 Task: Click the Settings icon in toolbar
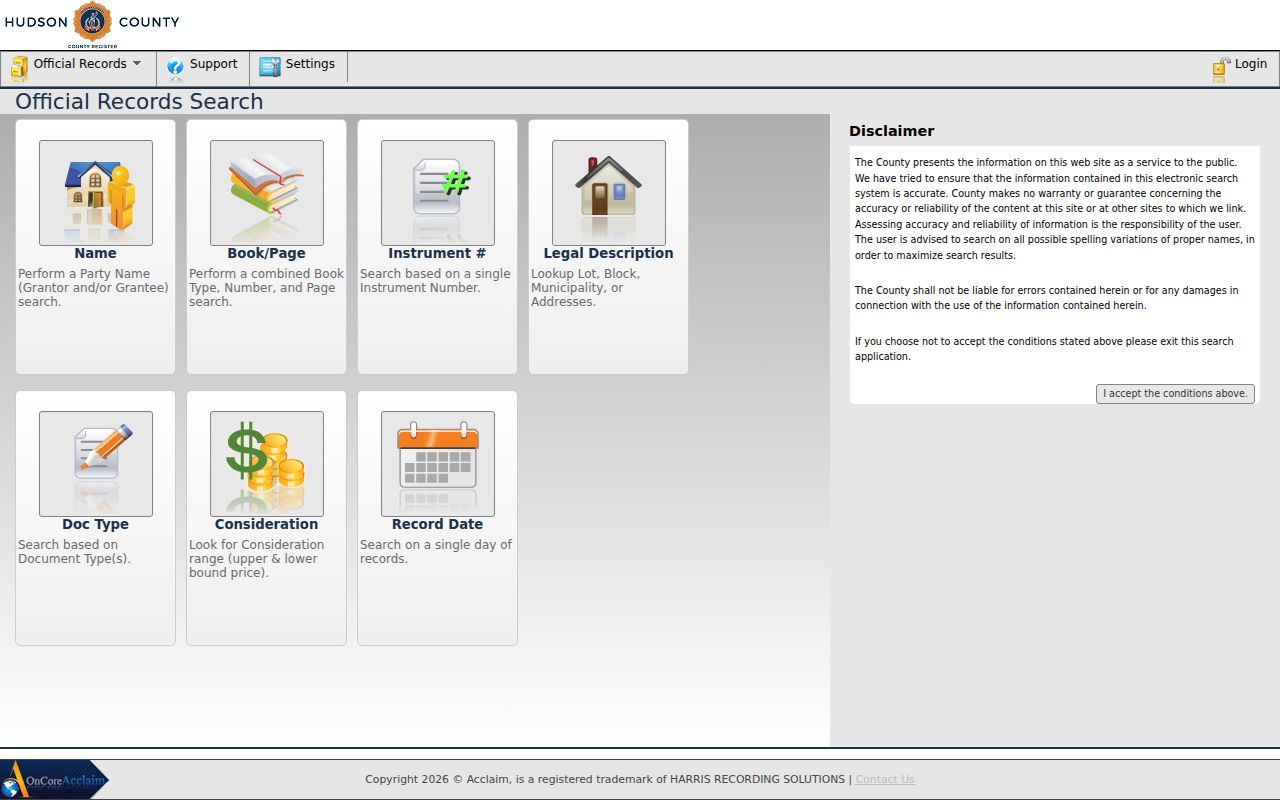tap(270, 67)
